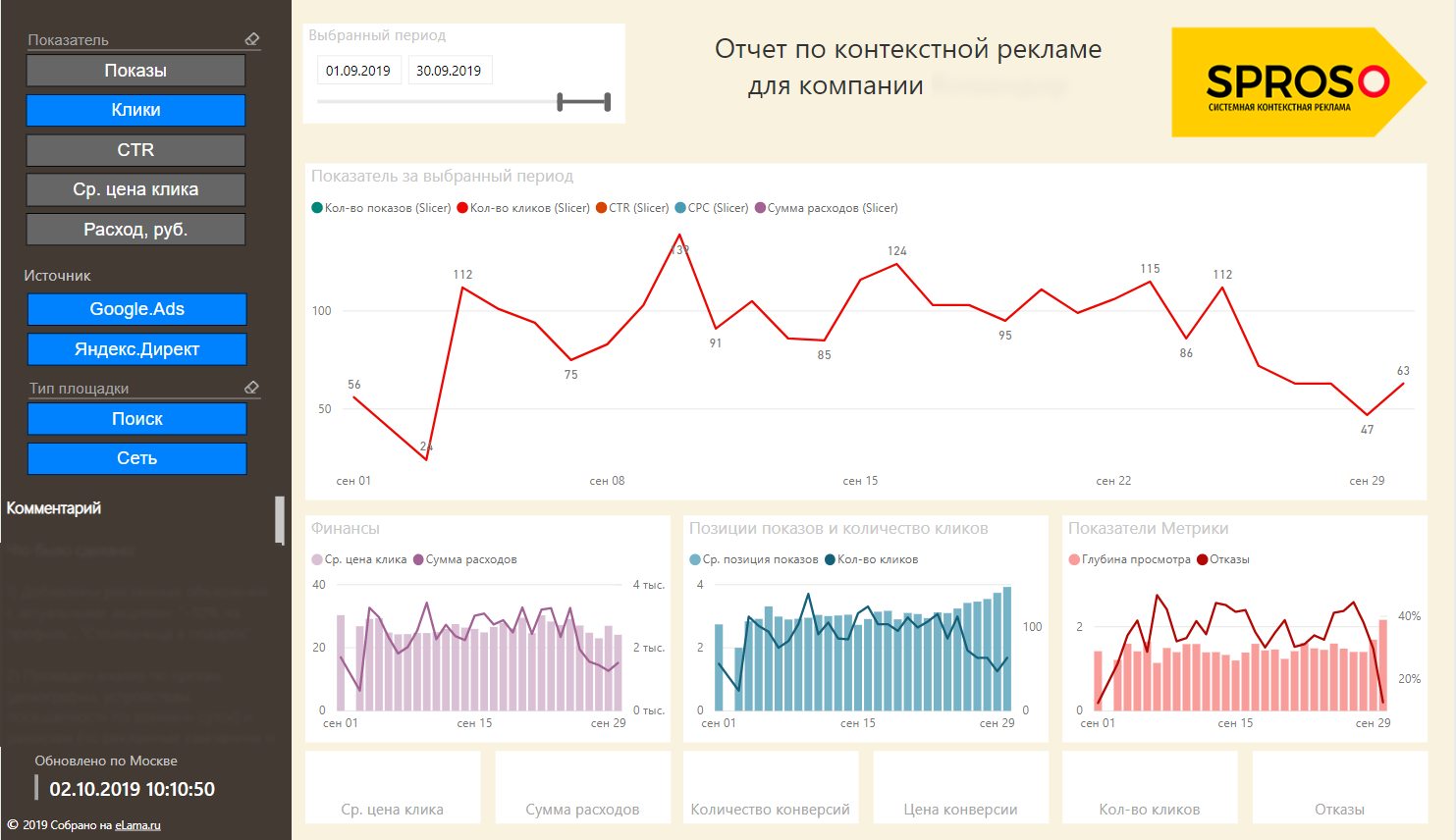Click the Кол-во кликов (Slicer) legend marker

[x=461, y=208]
